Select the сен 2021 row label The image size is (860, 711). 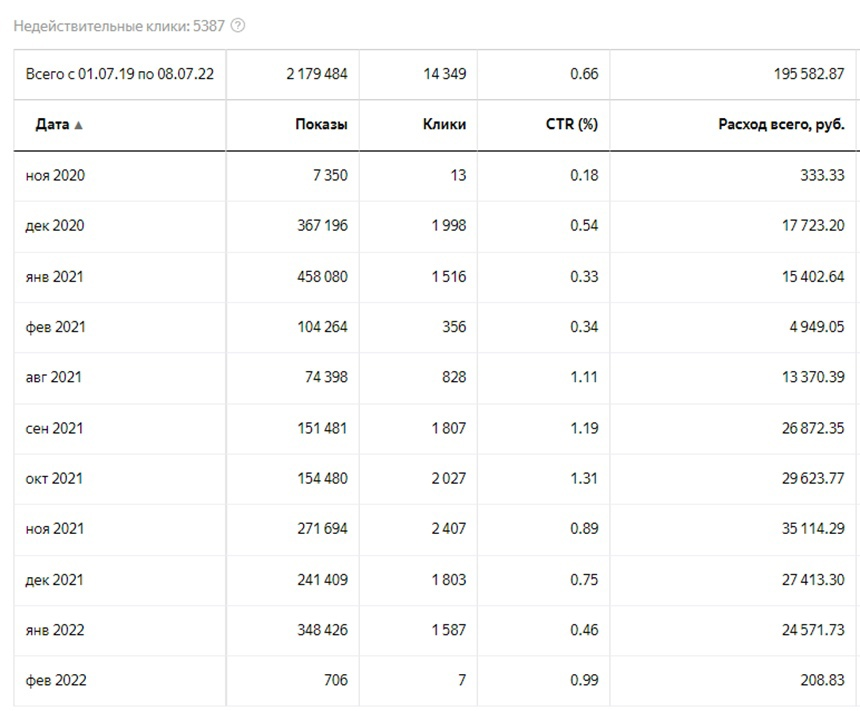[54, 428]
